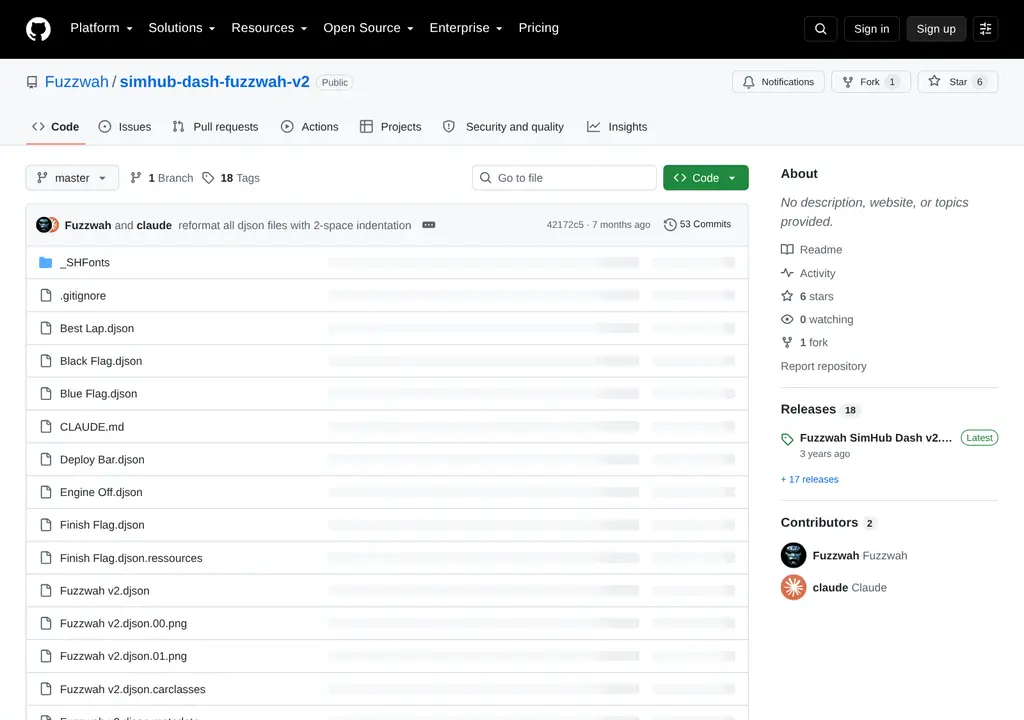The width and height of the screenshot is (1024, 720).
Task: Click the CLAUDE.md file icon
Action: tap(46, 427)
